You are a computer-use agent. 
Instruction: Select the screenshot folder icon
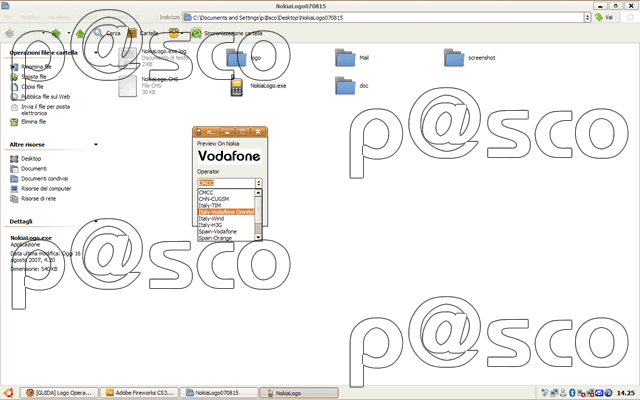[454, 58]
